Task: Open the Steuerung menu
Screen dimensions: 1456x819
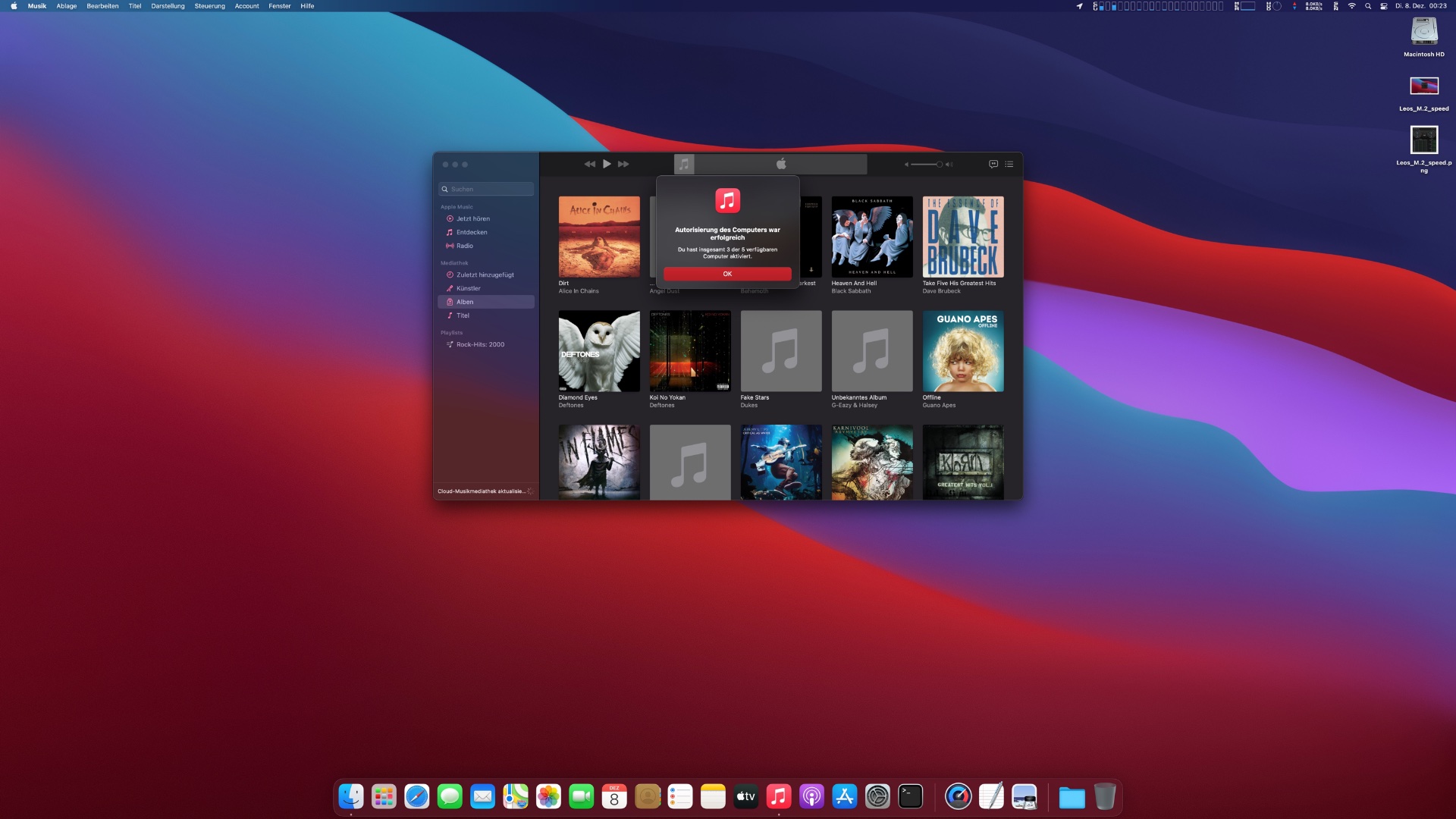Action: click(x=209, y=6)
